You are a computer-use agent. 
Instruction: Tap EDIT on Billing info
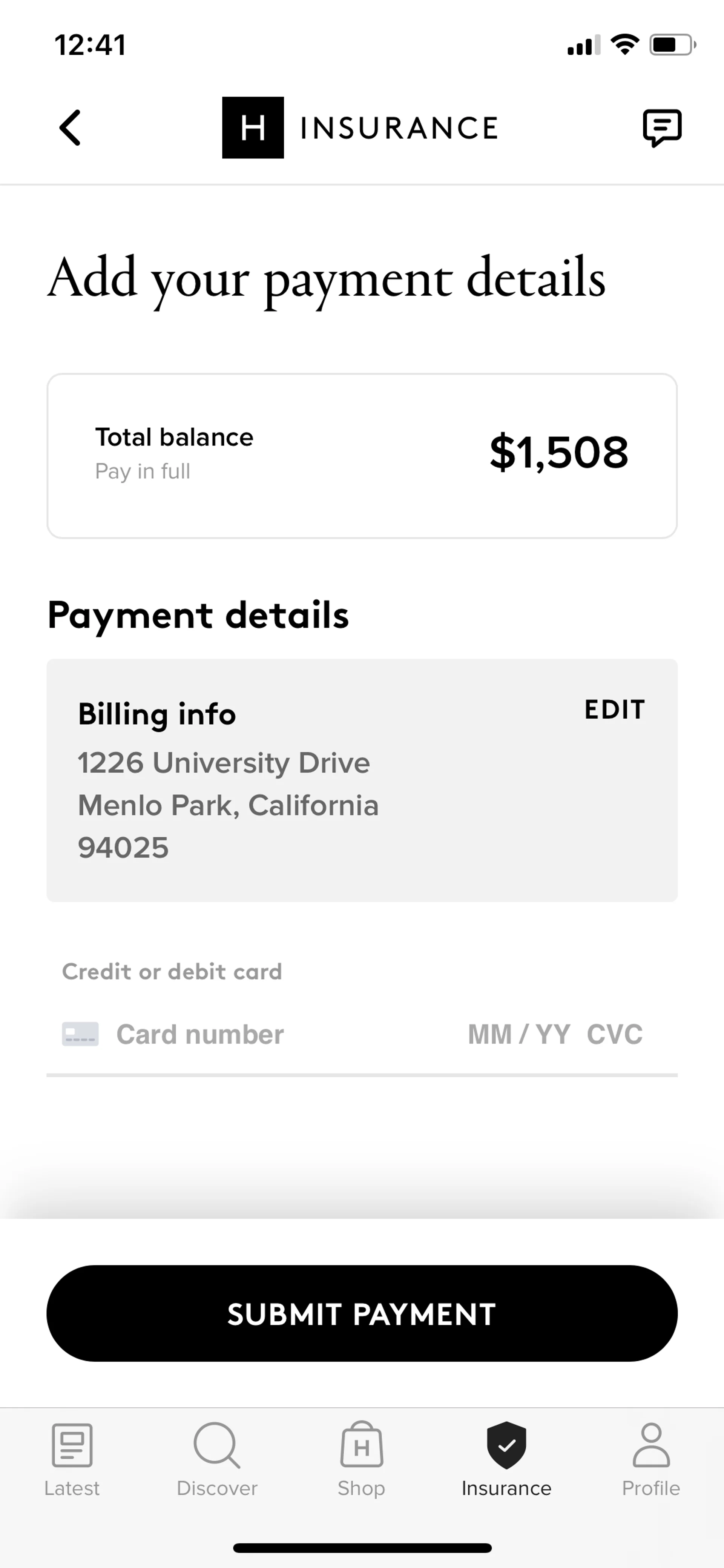(615, 710)
